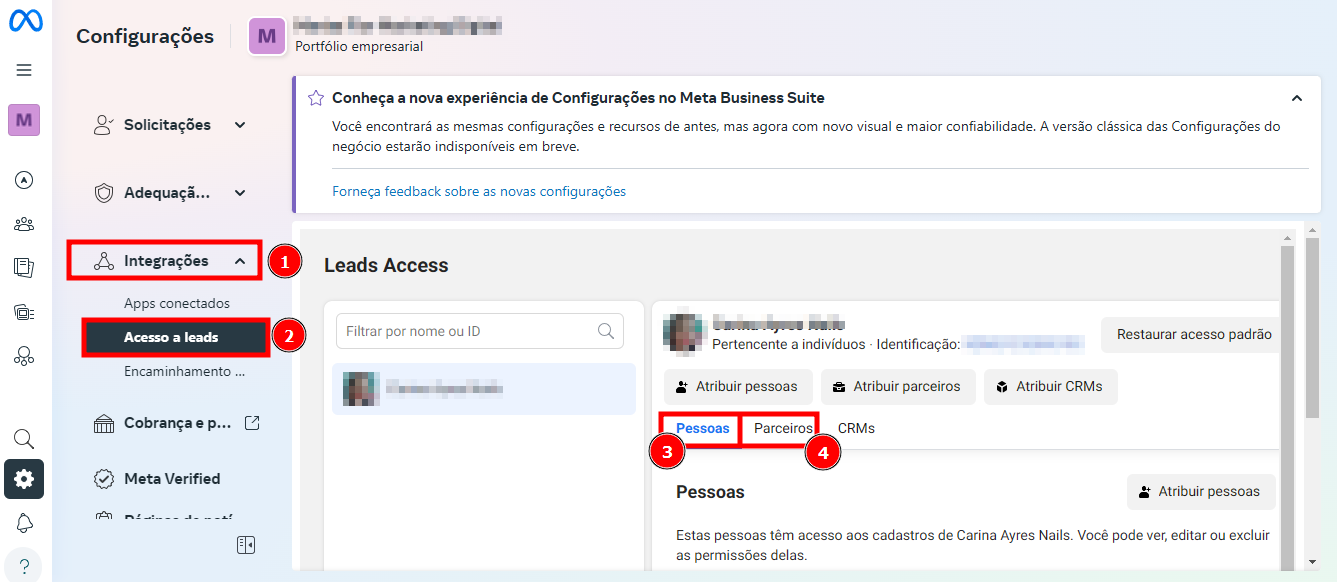Expand the Solicitações section
Screen dimensions: 1337x582
[x=240, y=125]
